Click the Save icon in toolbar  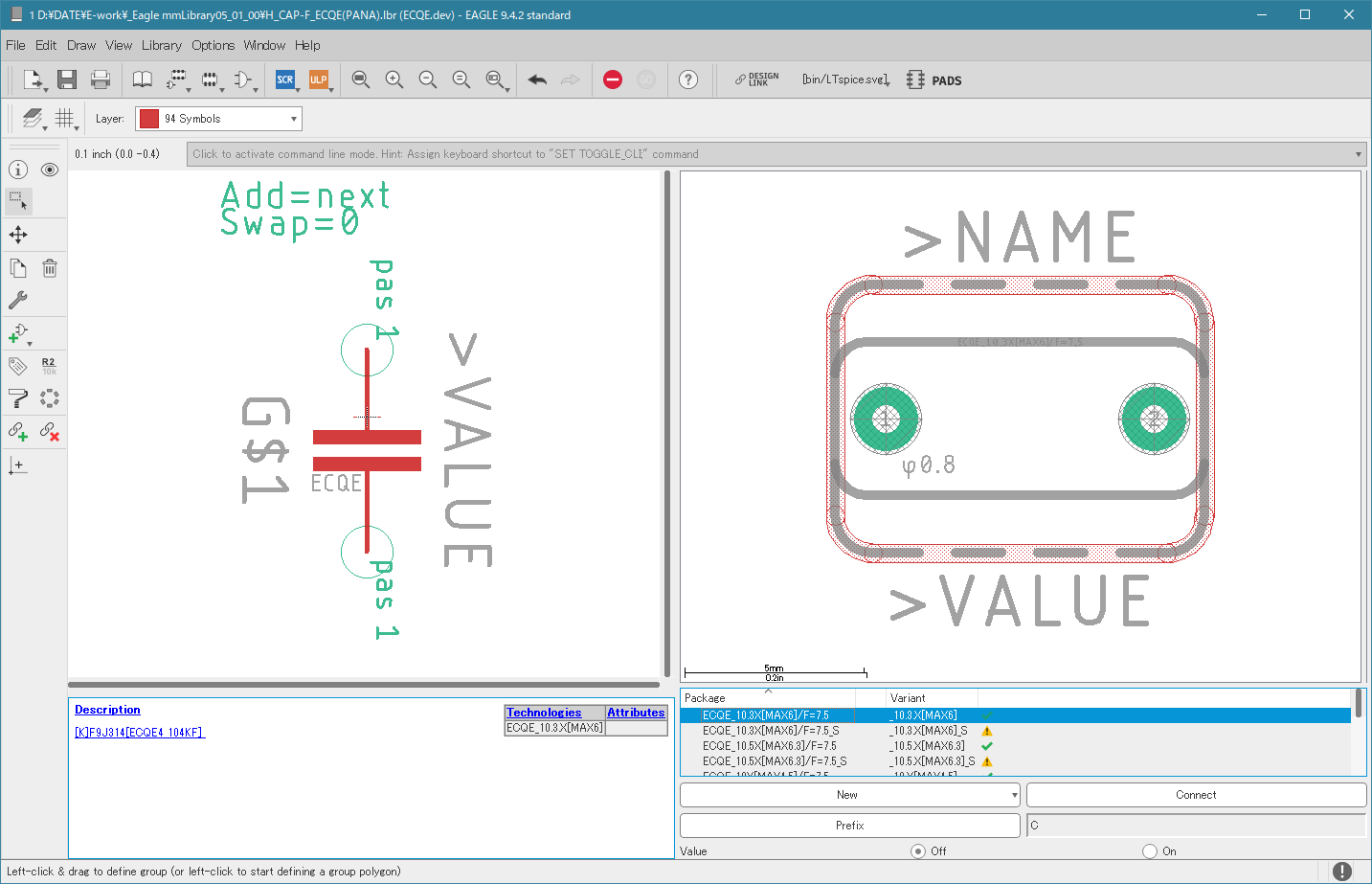click(x=66, y=79)
